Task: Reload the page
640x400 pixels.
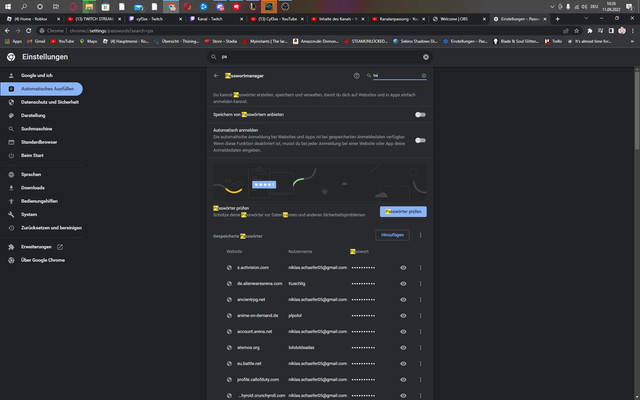Action: click(29, 31)
